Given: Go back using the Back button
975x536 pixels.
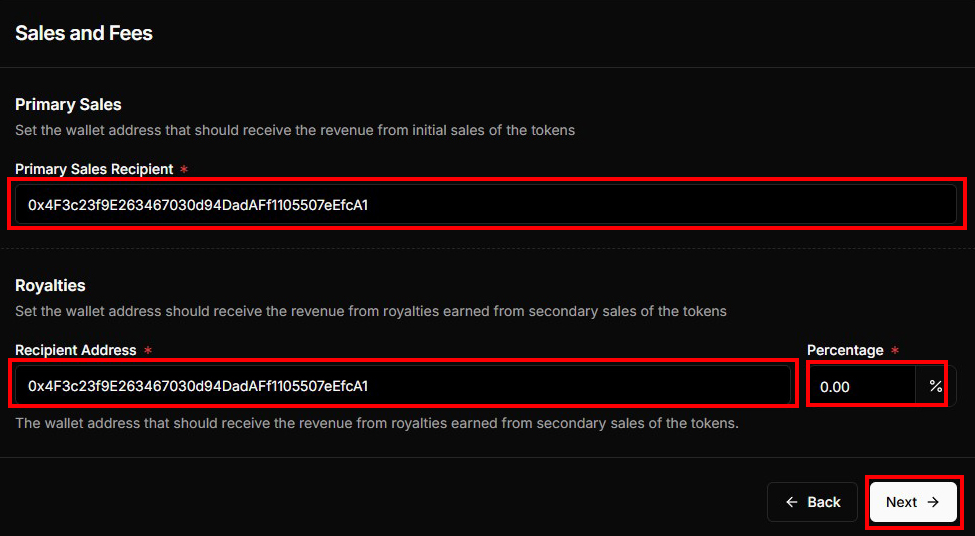Looking at the screenshot, I should coord(812,502).
